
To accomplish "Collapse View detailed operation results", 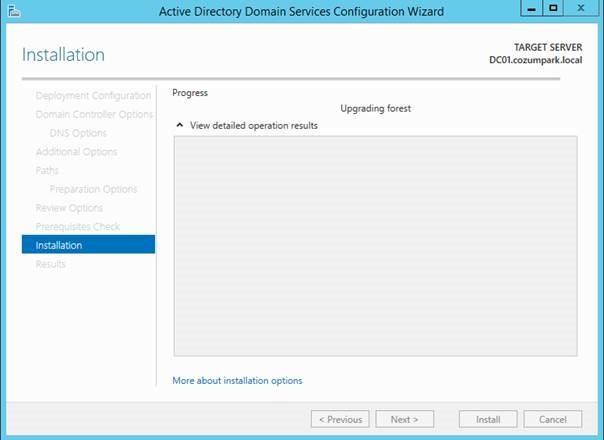I will (180, 125).
